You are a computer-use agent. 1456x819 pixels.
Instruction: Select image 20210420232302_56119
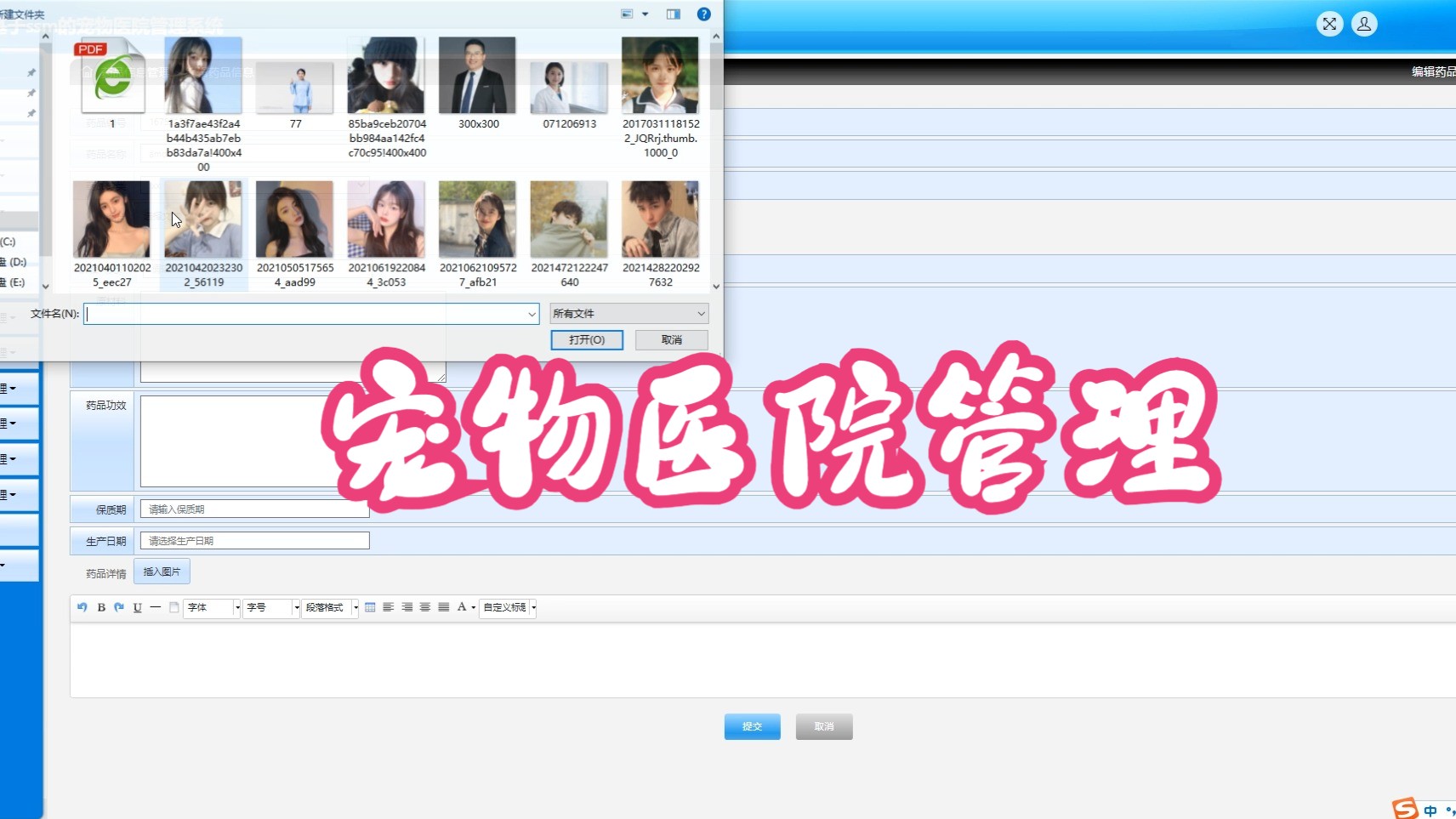(203, 234)
